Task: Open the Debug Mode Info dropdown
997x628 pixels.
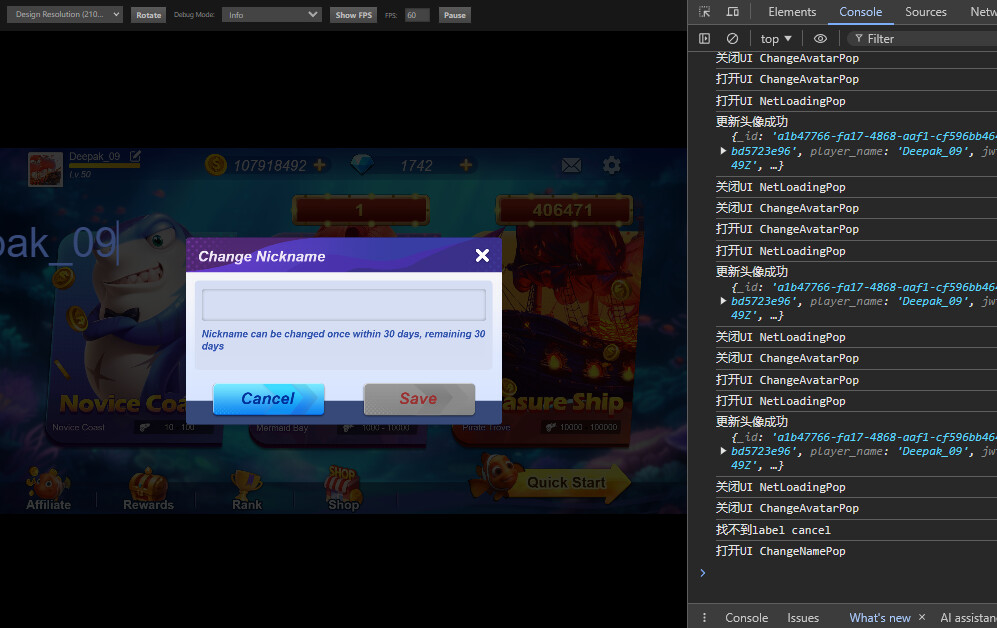Action: 272,15
